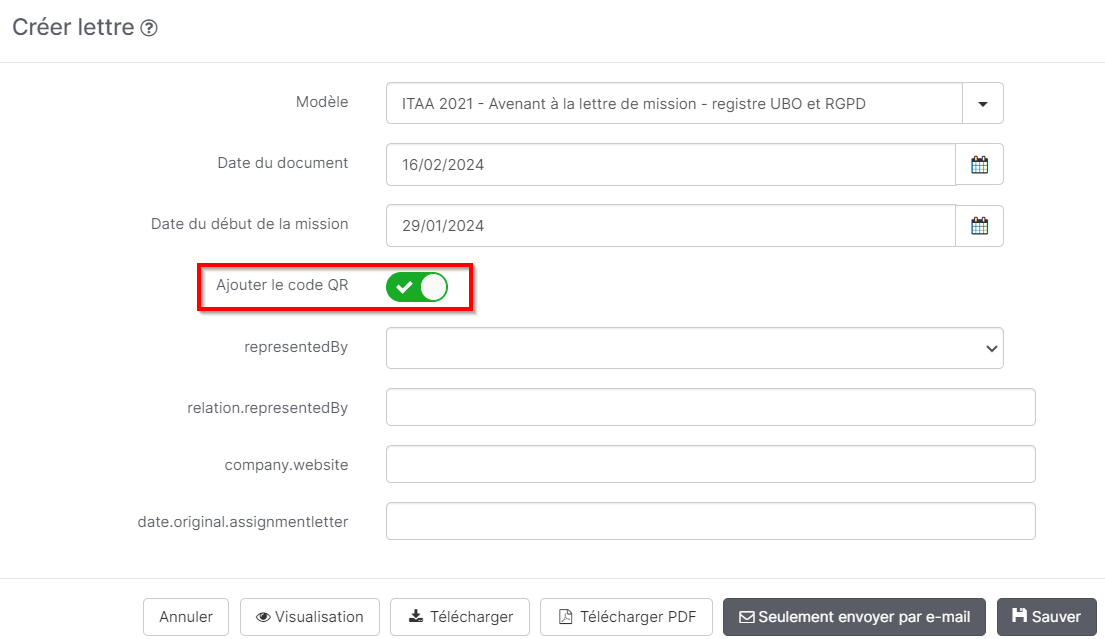Select the Date du document text field

[670, 163]
